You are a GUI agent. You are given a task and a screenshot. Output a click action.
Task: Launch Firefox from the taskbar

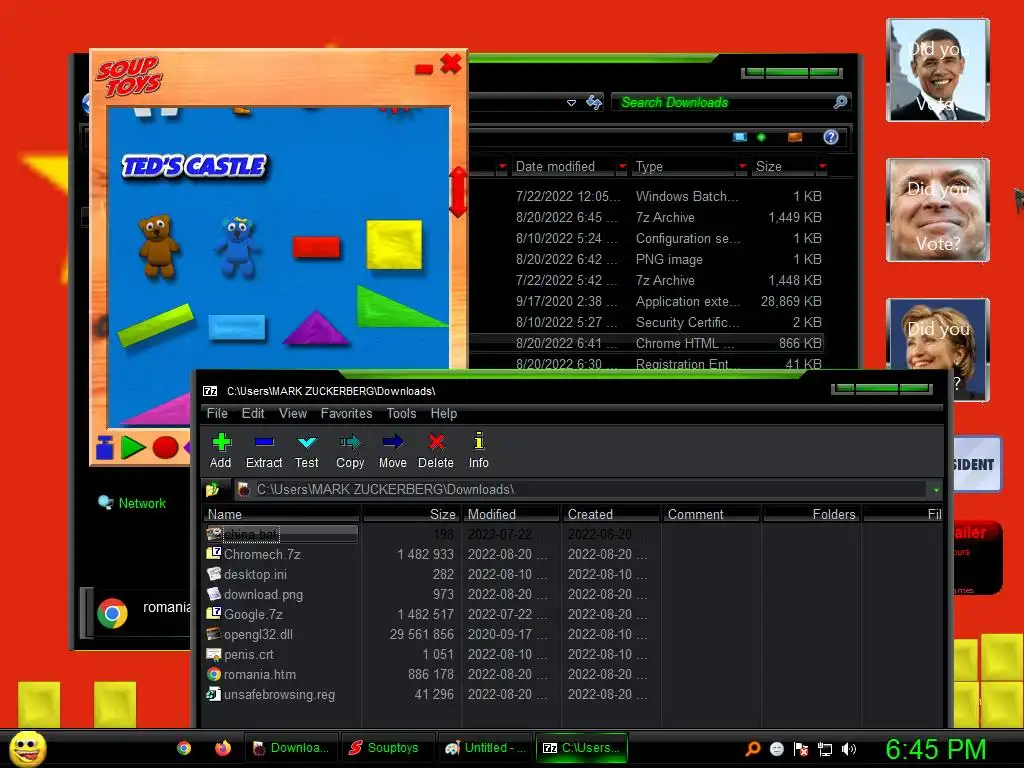click(x=223, y=748)
